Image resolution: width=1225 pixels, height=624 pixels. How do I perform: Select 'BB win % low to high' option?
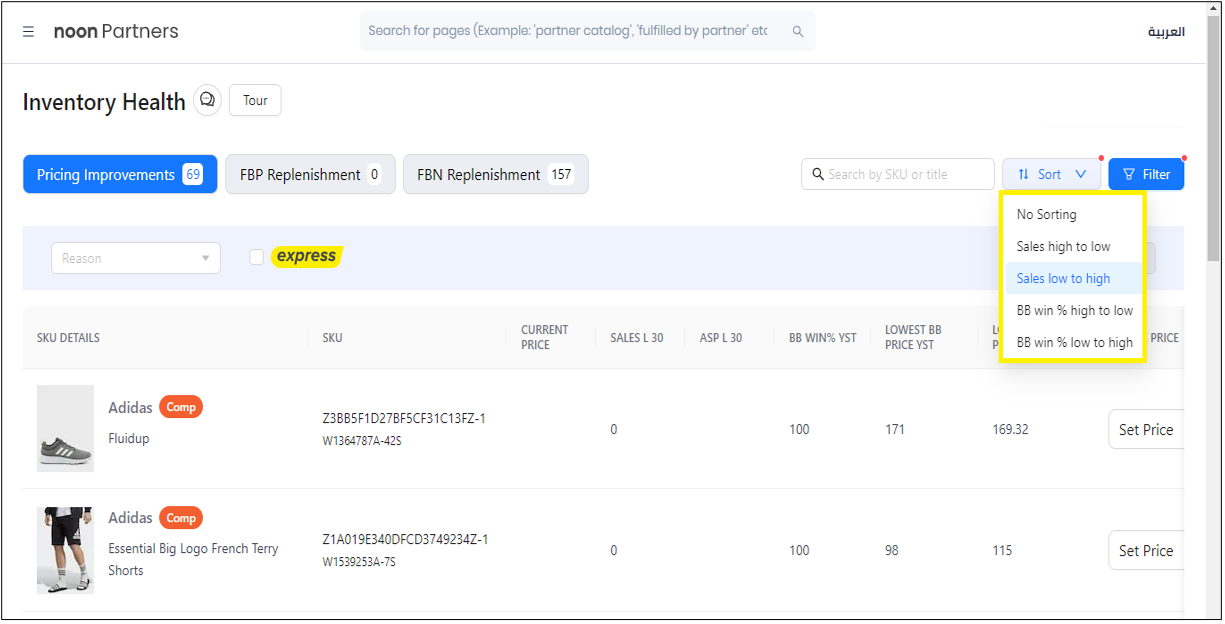click(x=1074, y=342)
